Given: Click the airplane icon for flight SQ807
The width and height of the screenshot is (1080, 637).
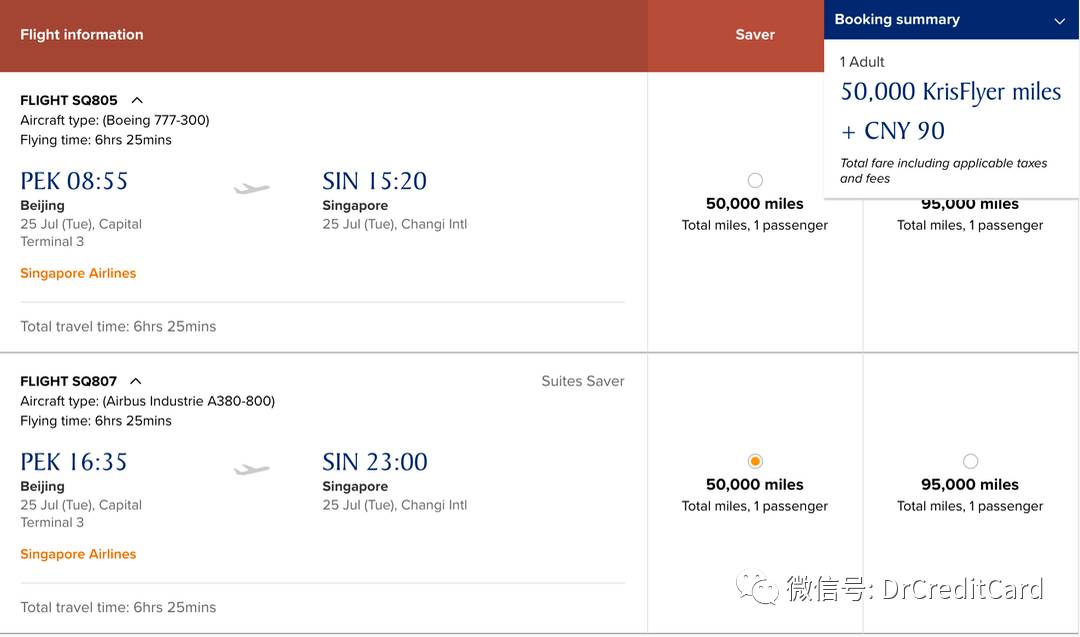Looking at the screenshot, I should tap(251, 469).
